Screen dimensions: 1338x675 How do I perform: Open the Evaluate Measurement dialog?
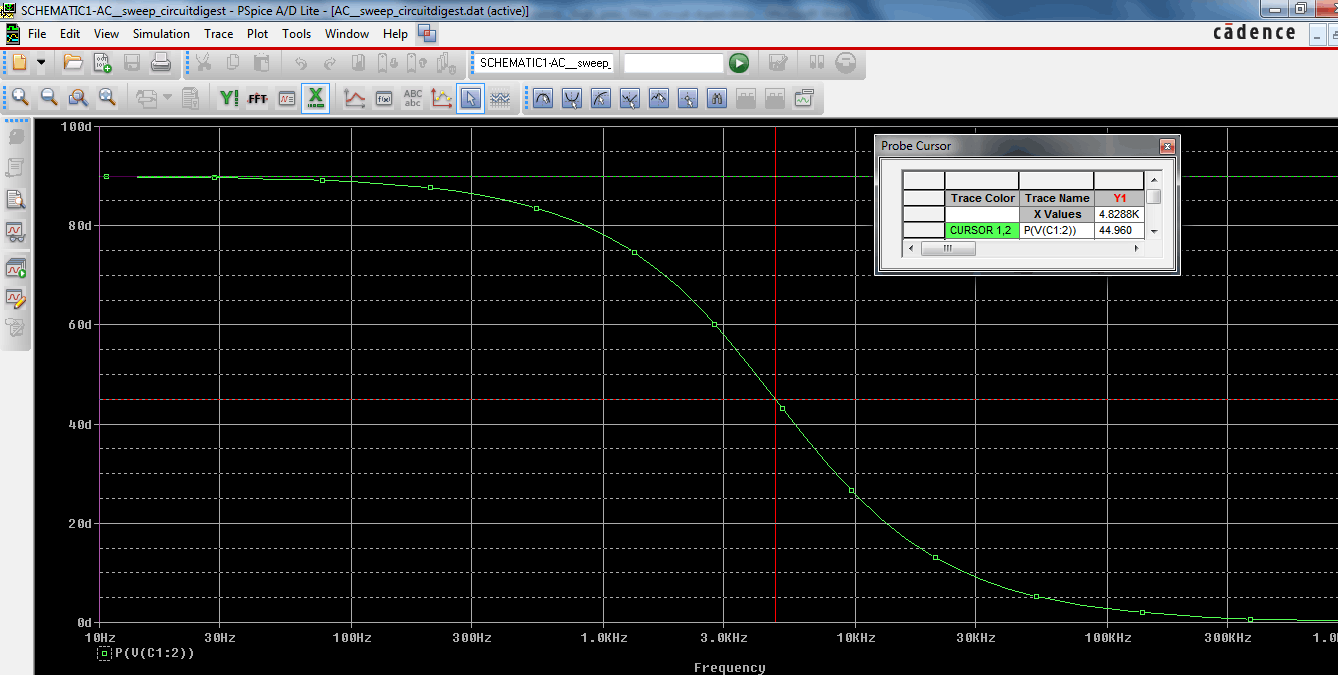tap(382, 98)
